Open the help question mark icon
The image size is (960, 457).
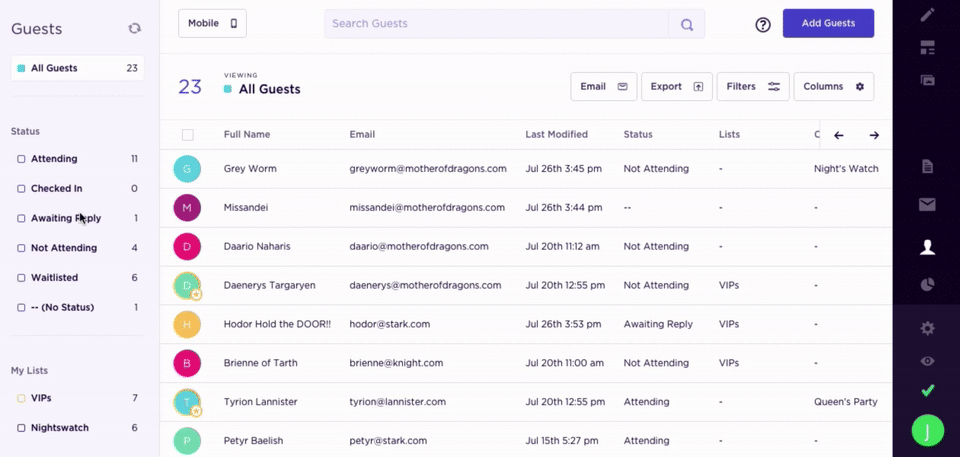pos(763,24)
